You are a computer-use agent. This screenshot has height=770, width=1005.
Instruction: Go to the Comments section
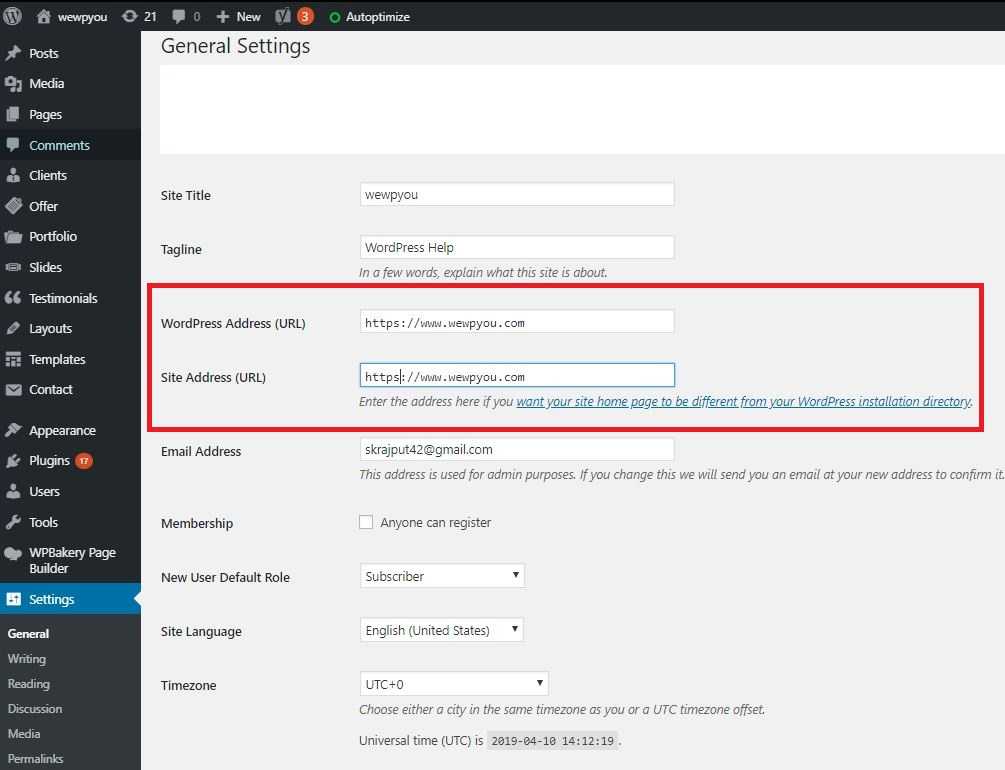tap(56, 144)
